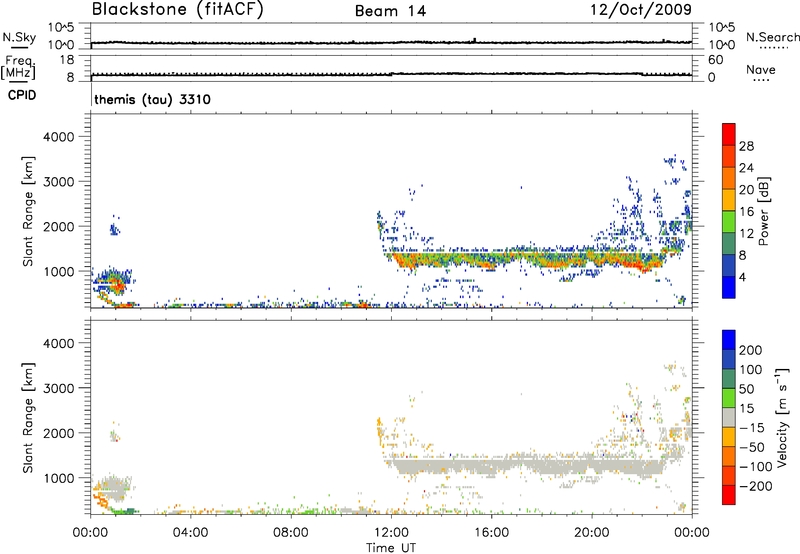Viewport: 800px width, 554px height.
Task: Click the Slant Range label of the velocity panel
Action: (x=28, y=417)
